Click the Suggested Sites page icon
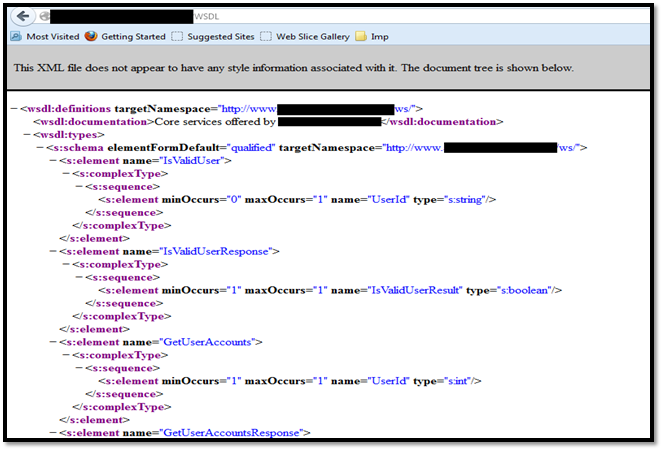Image resolution: width=663 pixels, height=451 pixels. (x=177, y=37)
